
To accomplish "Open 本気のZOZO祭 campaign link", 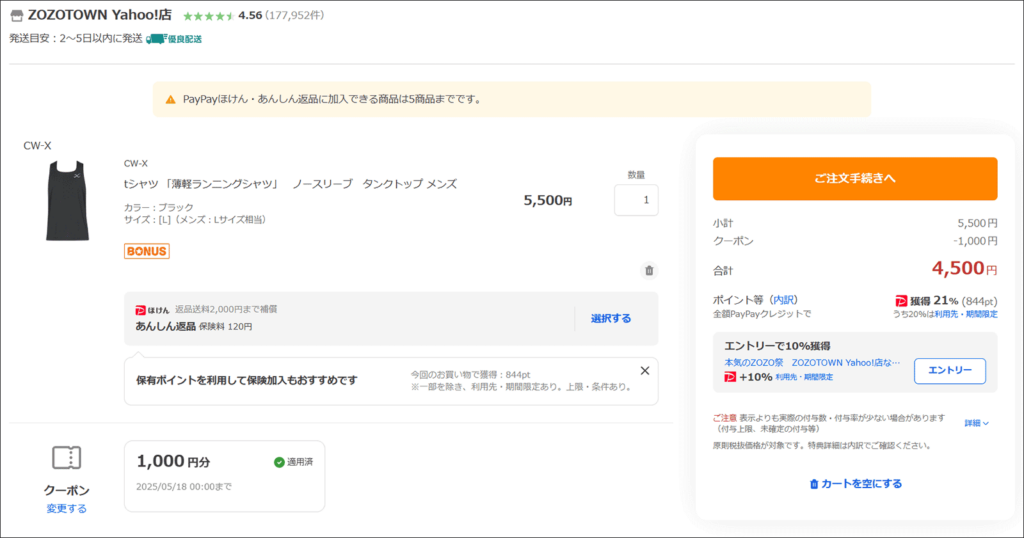I will (x=812, y=362).
